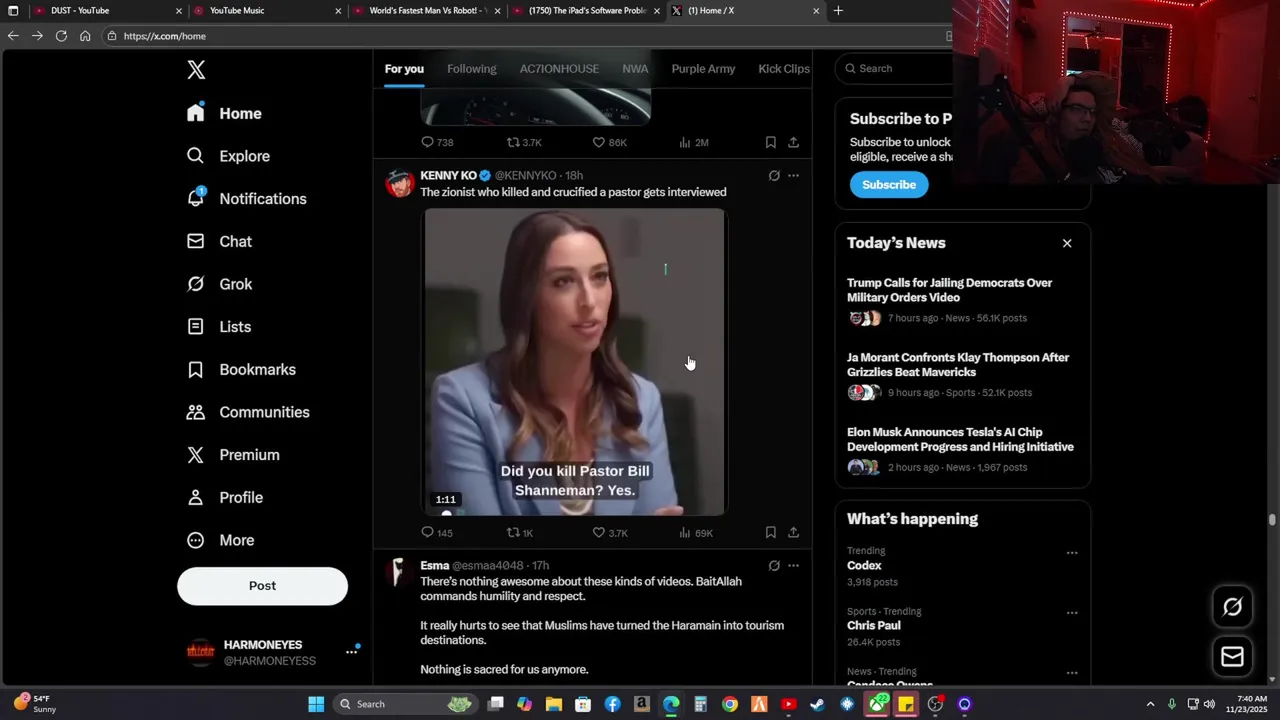Image resolution: width=1280 pixels, height=720 pixels.
Task: Bookmark the top post with 738 replies
Action: click(770, 143)
